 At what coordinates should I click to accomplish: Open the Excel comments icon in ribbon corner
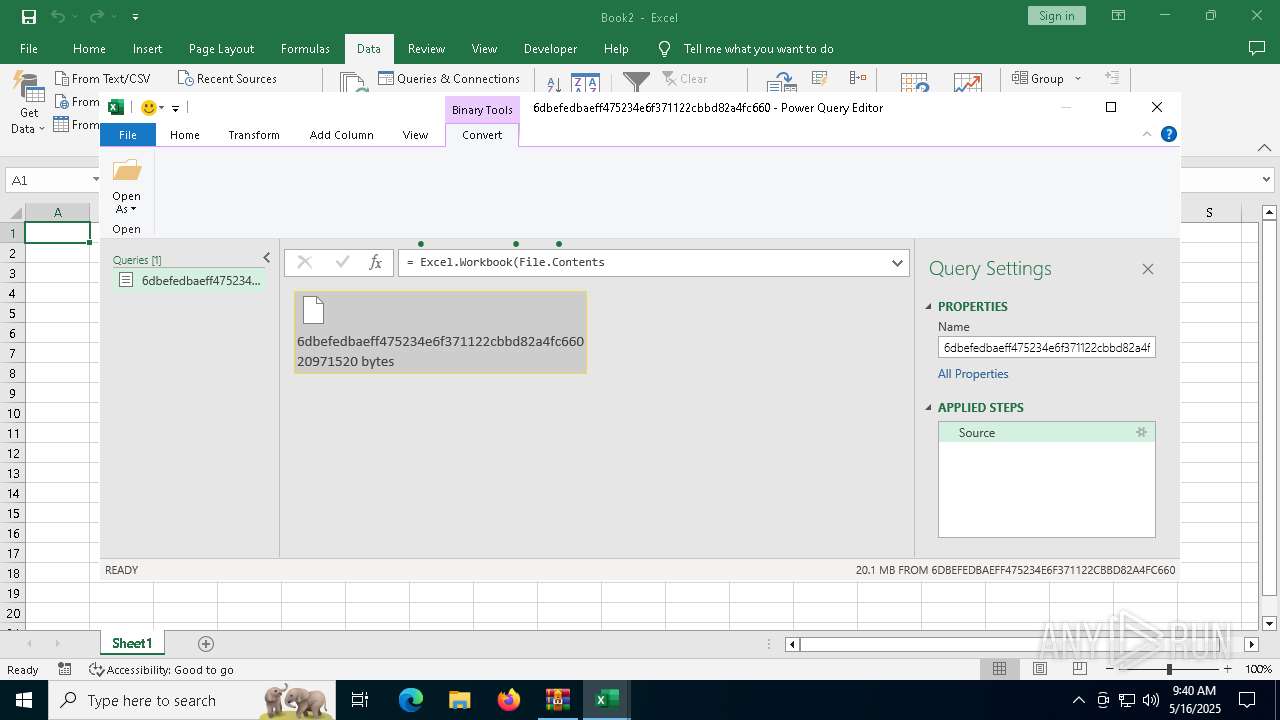coord(1257,48)
